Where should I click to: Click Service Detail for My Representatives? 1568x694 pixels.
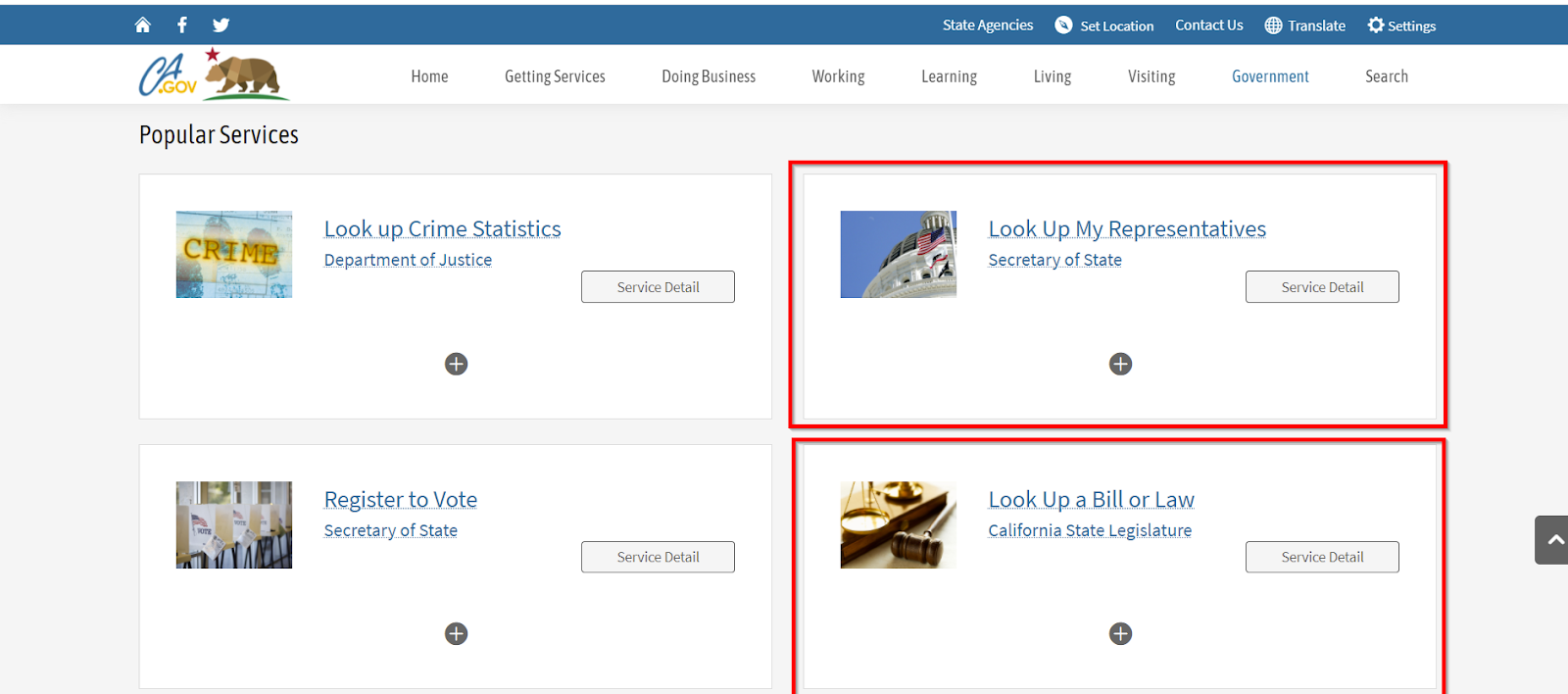point(1322,287)
